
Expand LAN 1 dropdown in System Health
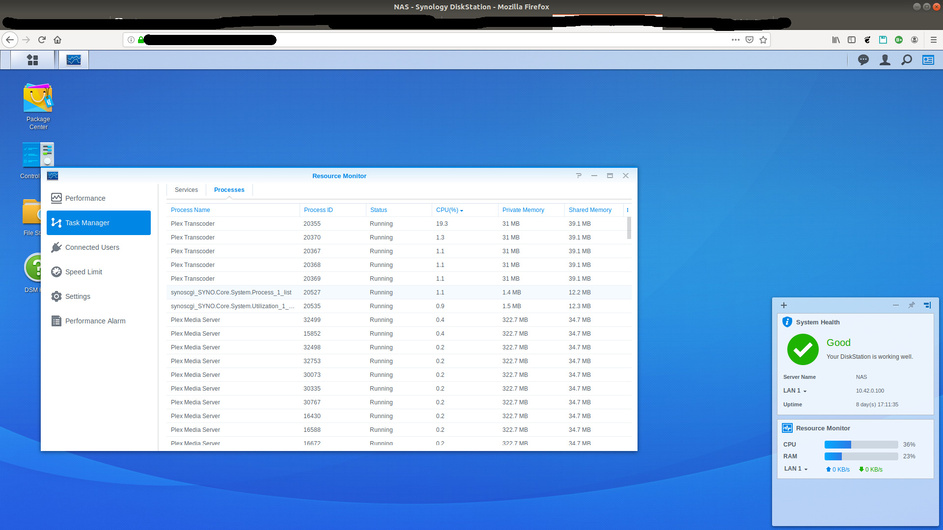click(794, 390)
